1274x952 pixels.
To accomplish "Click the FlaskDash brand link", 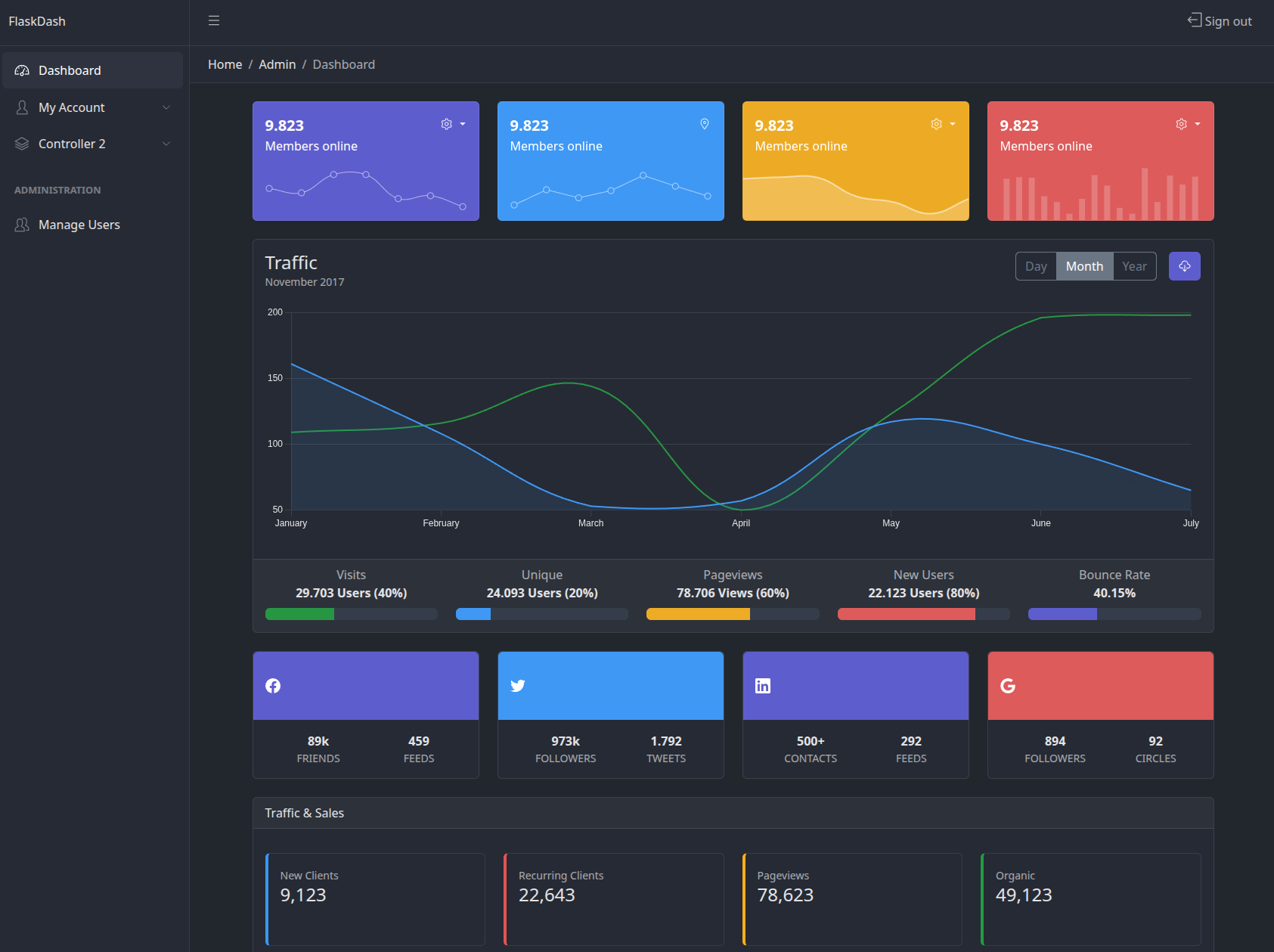I will [37, 21].
